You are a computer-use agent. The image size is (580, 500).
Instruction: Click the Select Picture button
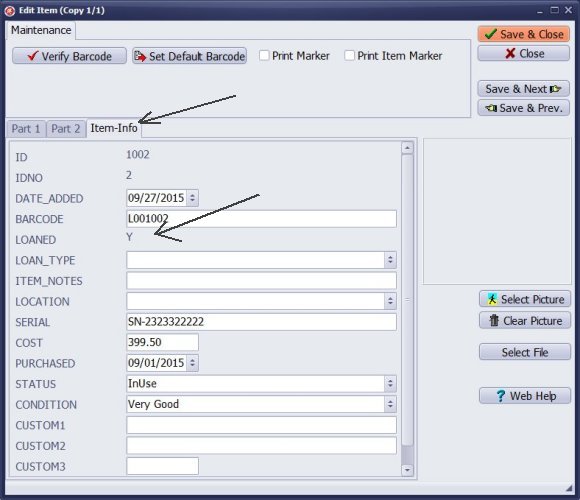click(525, 299)
